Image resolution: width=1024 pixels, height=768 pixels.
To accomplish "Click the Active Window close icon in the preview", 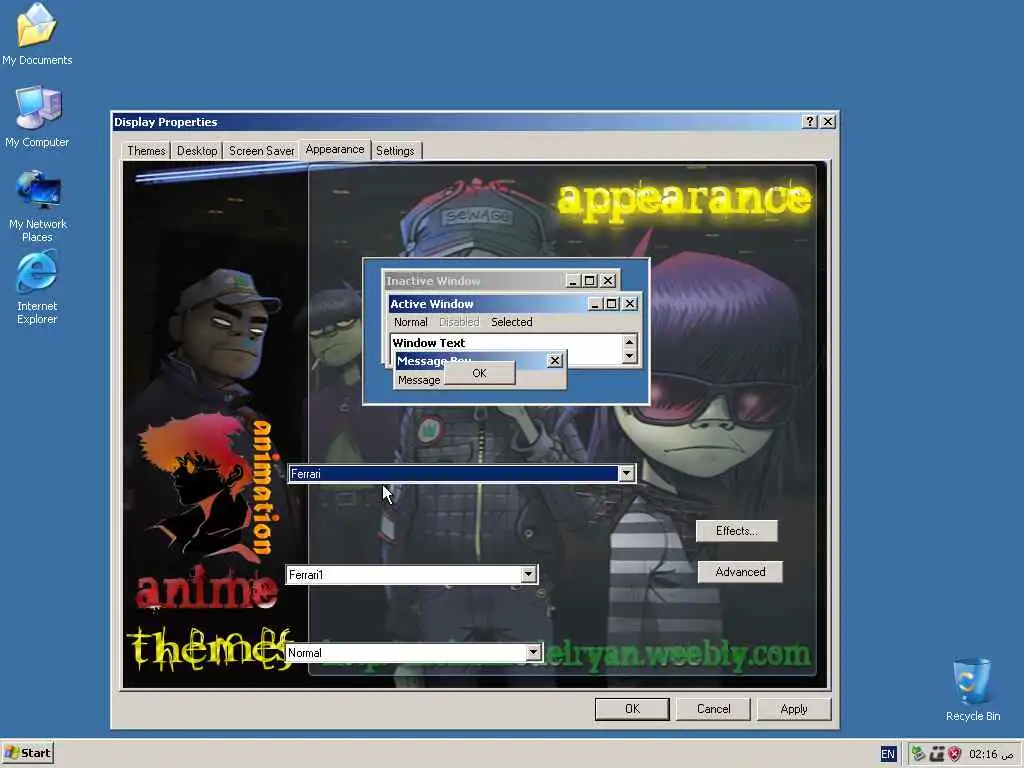I will coord(630,304).
